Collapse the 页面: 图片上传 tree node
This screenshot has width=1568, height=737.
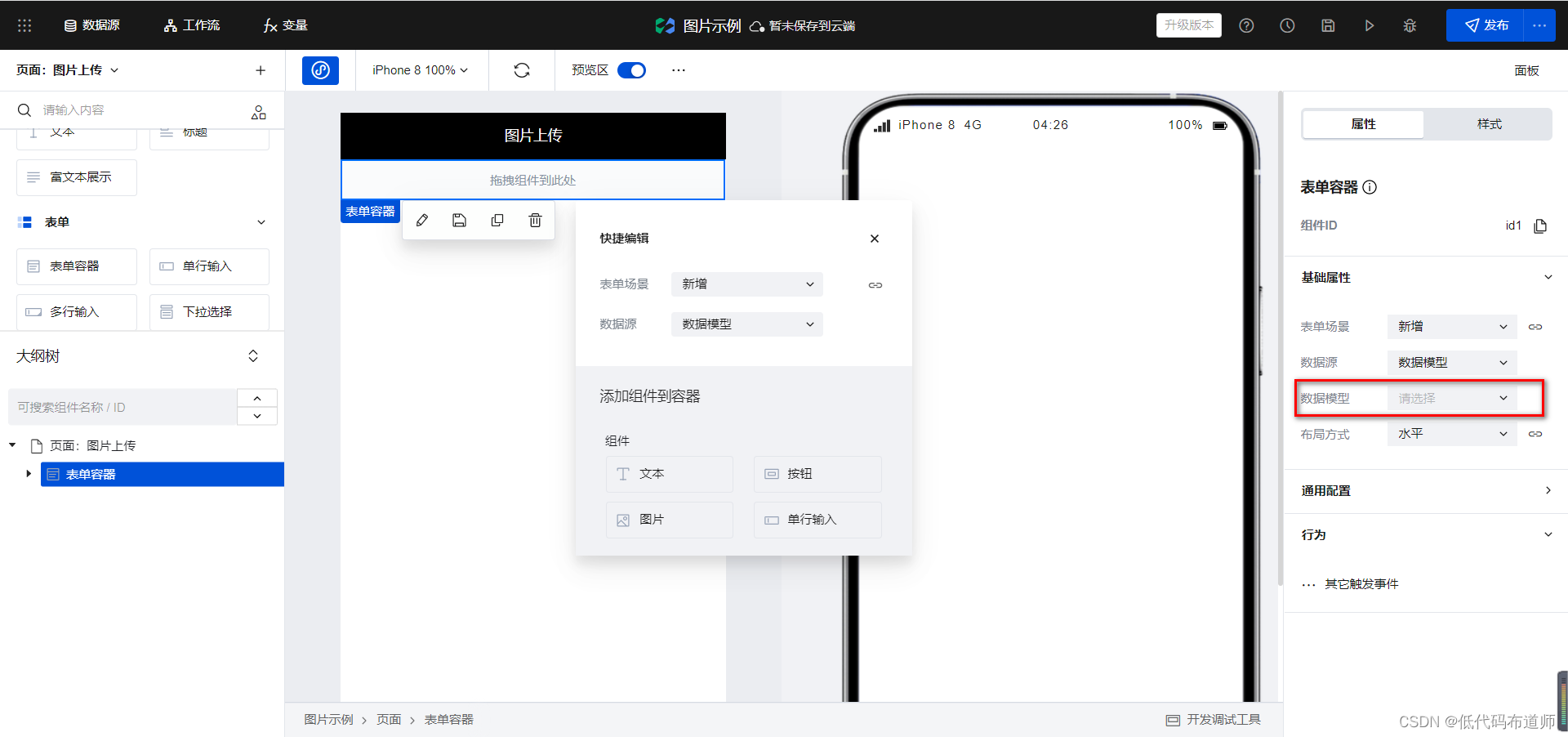pyautogui.click(x=12, y=445)
